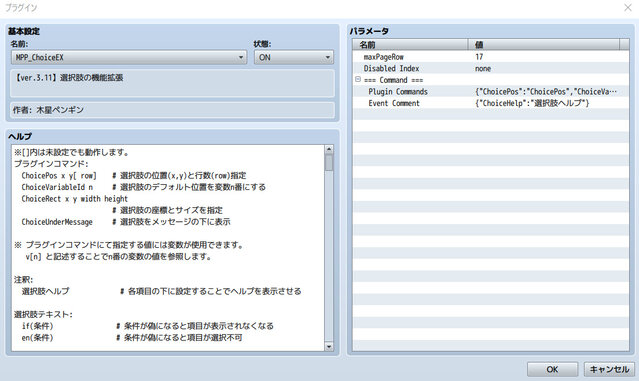The height and width of the screenshot is (381, 639).
Task: Click the OK button
Action: point(552,369)
